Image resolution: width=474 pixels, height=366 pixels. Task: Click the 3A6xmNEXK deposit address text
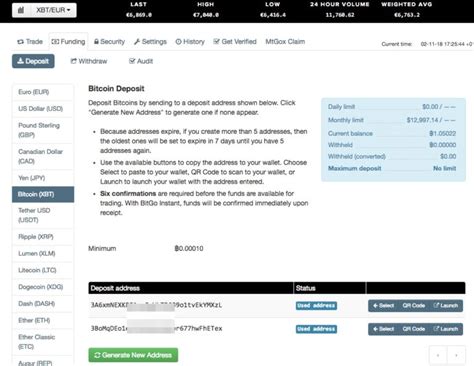(156, 305)
